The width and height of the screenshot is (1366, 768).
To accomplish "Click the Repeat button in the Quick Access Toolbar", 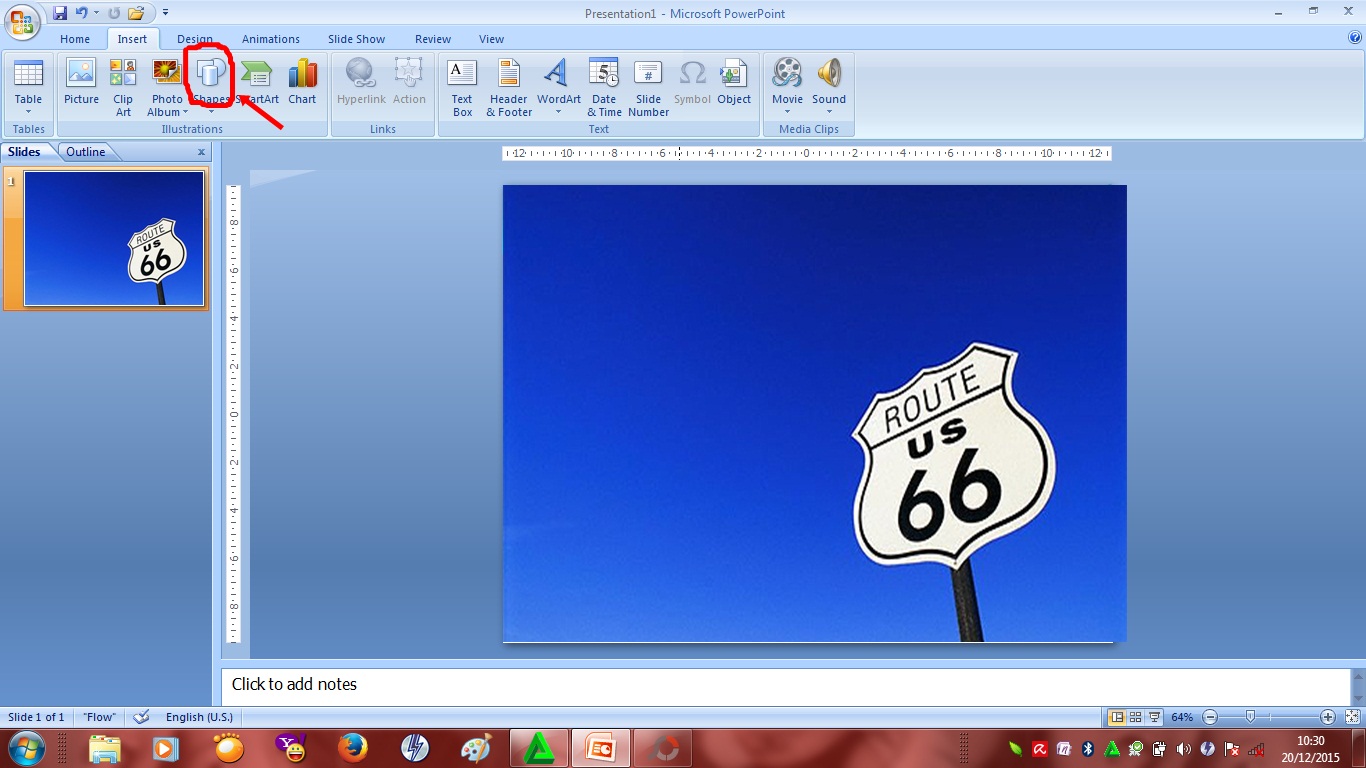I will (113, 13).
